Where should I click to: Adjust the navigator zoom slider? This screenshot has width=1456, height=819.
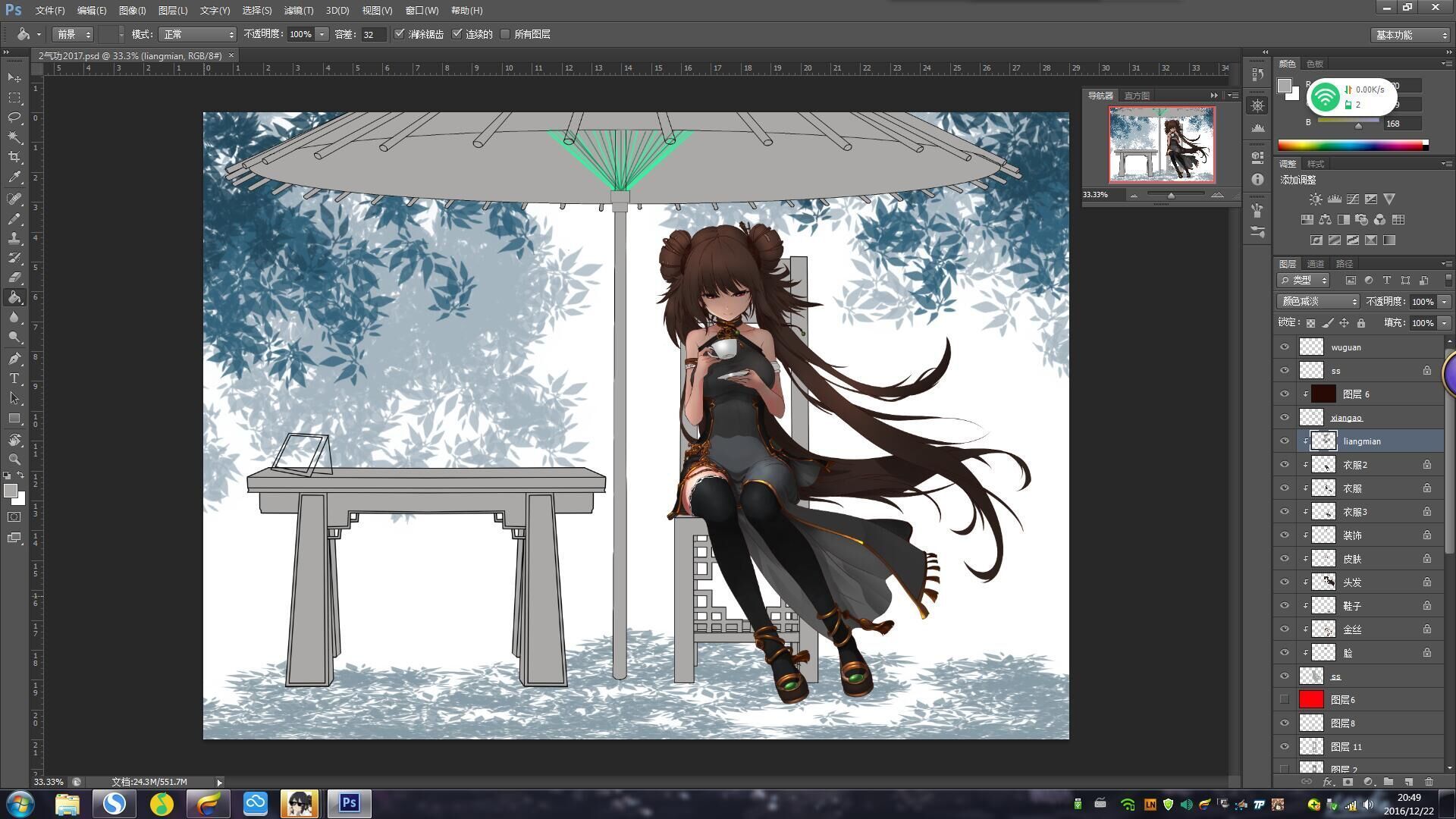coord(1171,196)
